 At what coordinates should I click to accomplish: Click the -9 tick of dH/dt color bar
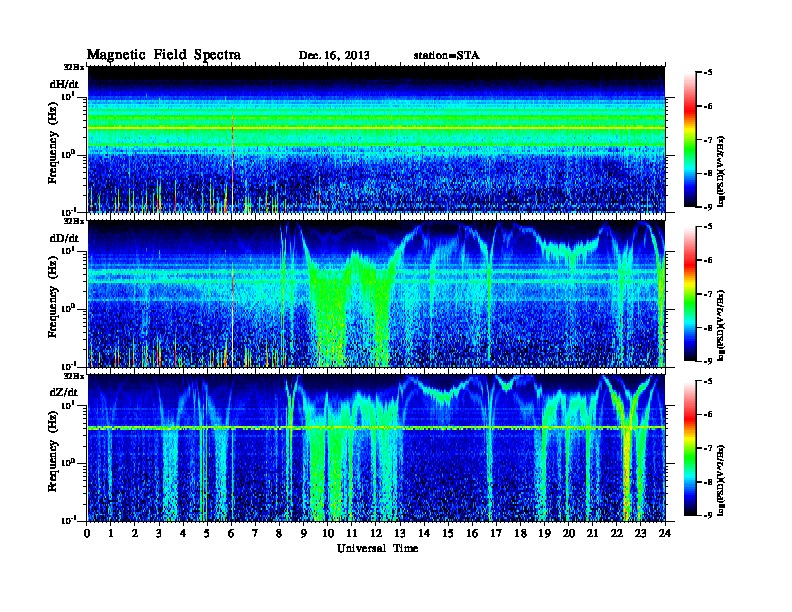708,207
